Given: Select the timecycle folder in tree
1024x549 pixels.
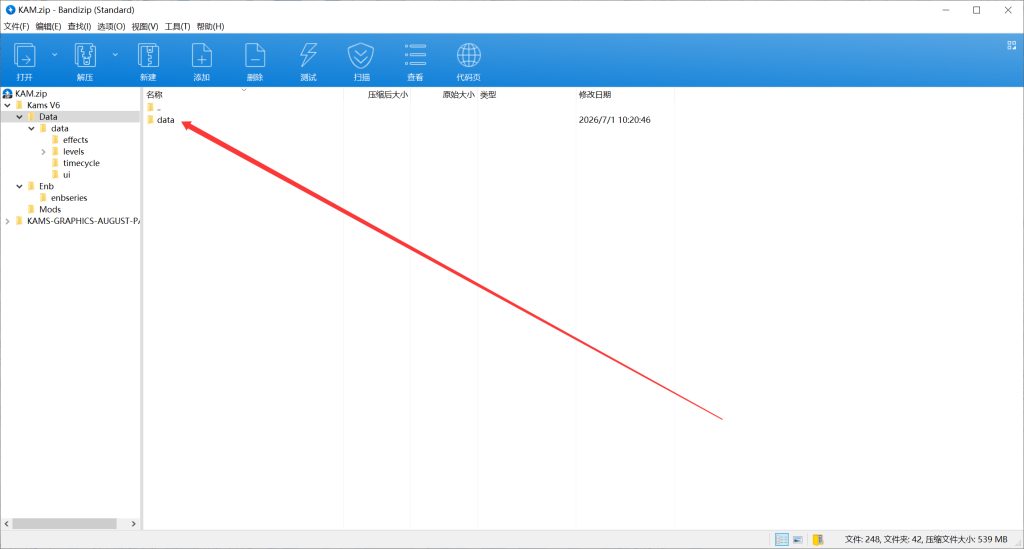Looking at the screenshot, I should point(81,163).
